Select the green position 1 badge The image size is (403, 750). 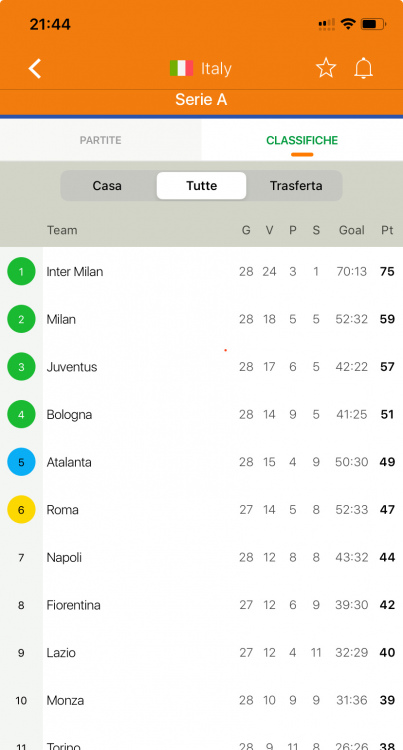pos(21,271)
